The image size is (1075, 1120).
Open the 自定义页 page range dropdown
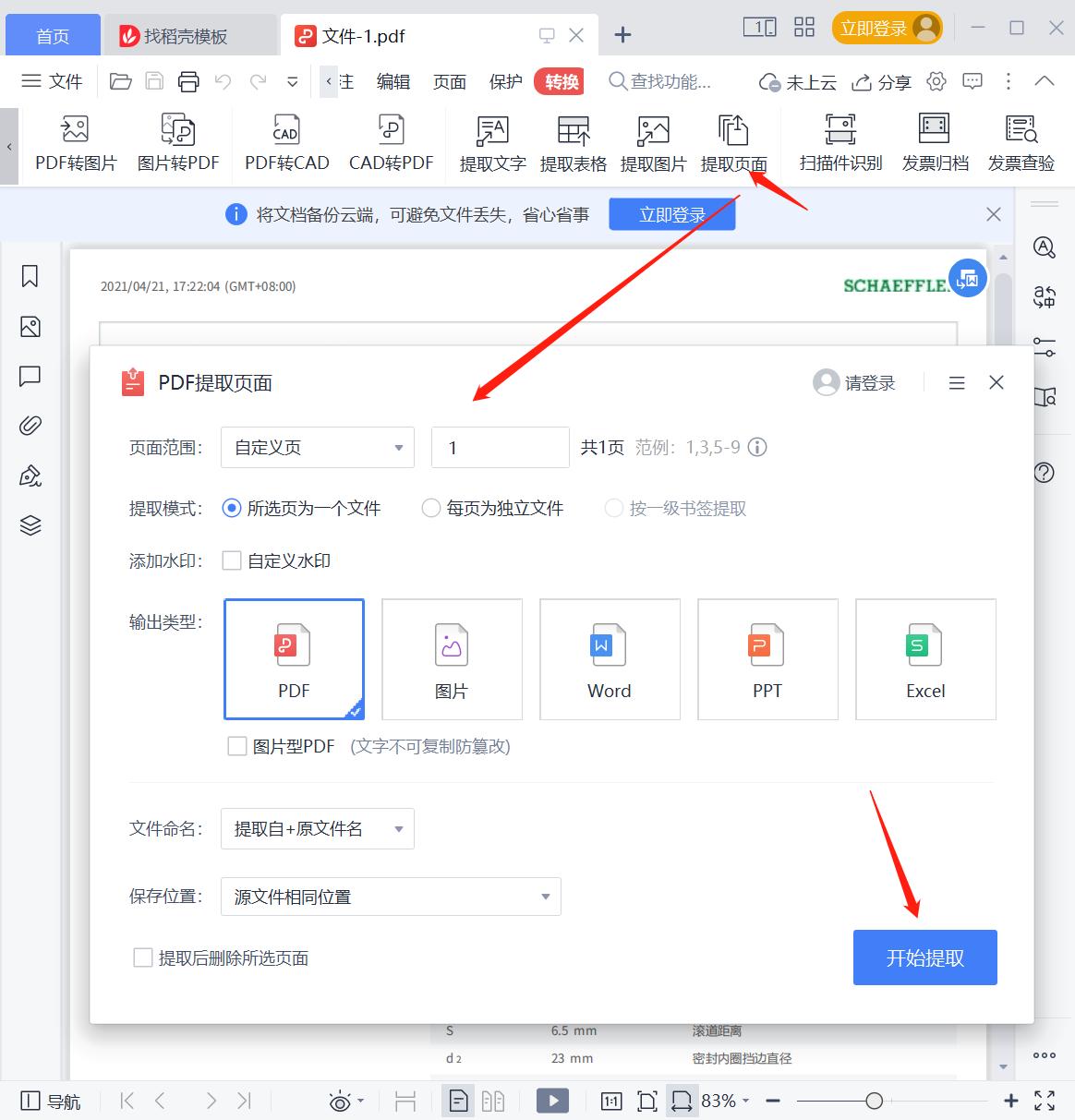pyautogui.click(x=317, y=447)
